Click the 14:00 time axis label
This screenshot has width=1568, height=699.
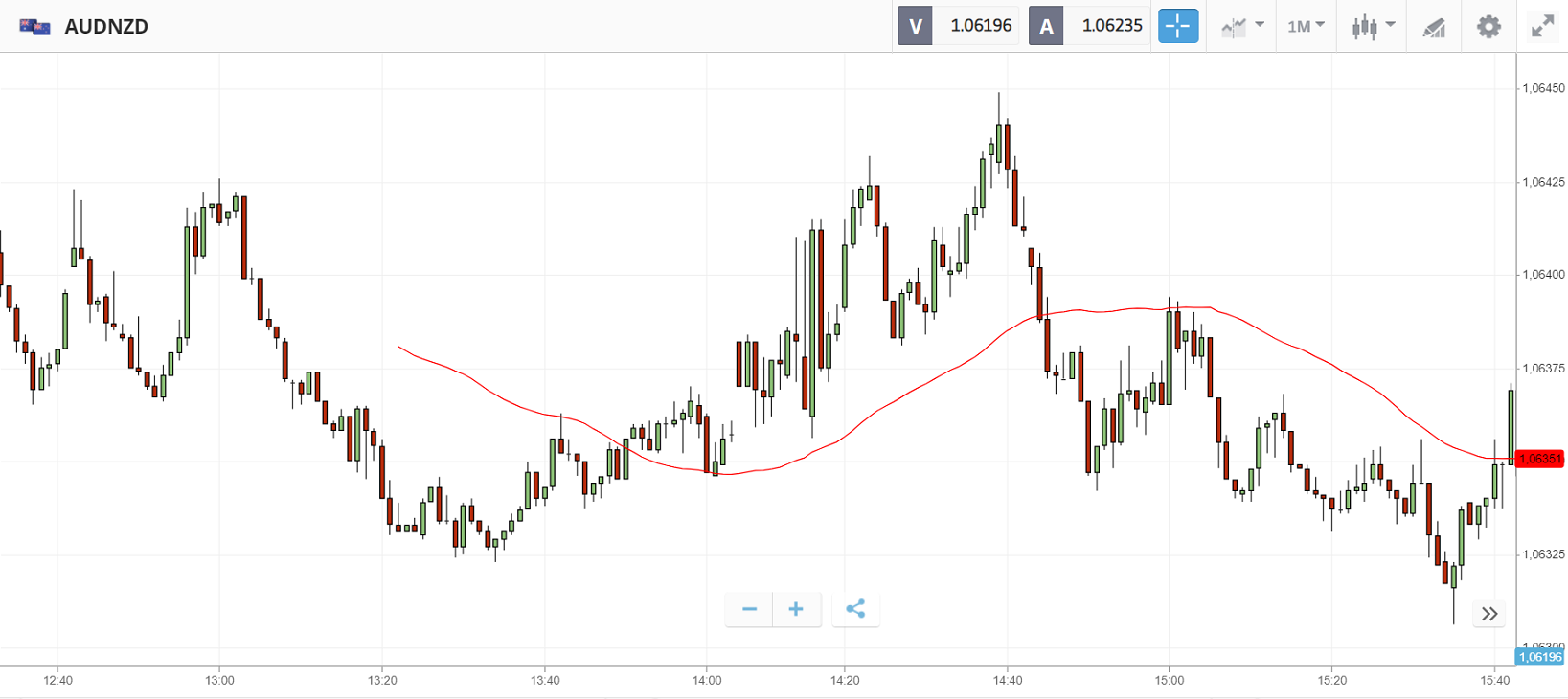pos(707,681)
